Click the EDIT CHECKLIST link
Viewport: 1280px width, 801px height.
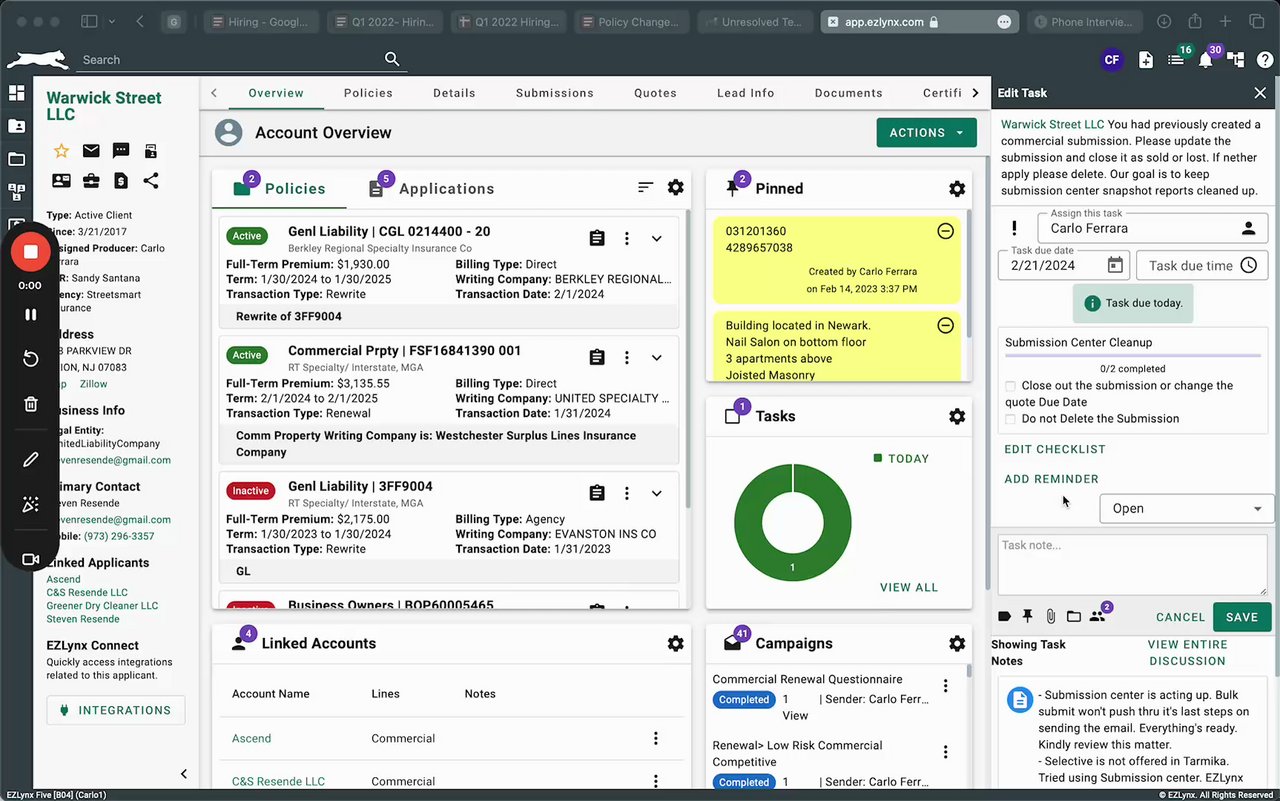(x=1055, y=449)
